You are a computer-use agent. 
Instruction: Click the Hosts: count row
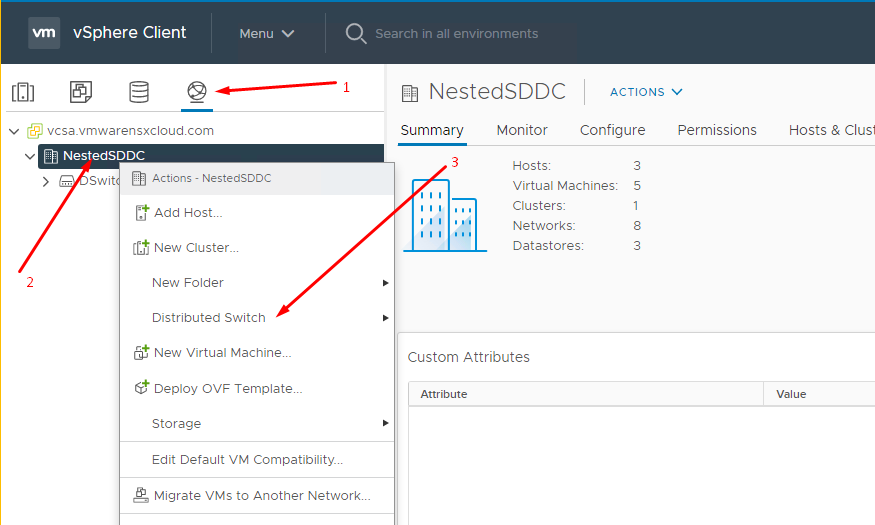576,166
